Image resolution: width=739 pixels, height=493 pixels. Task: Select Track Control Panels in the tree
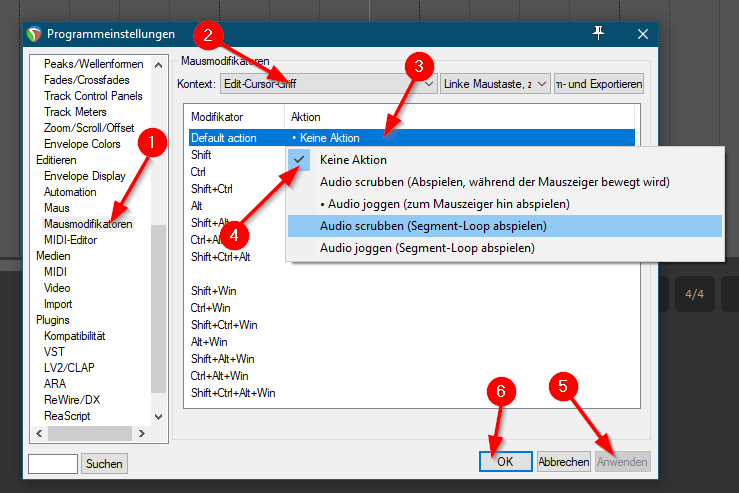(93, 96)
